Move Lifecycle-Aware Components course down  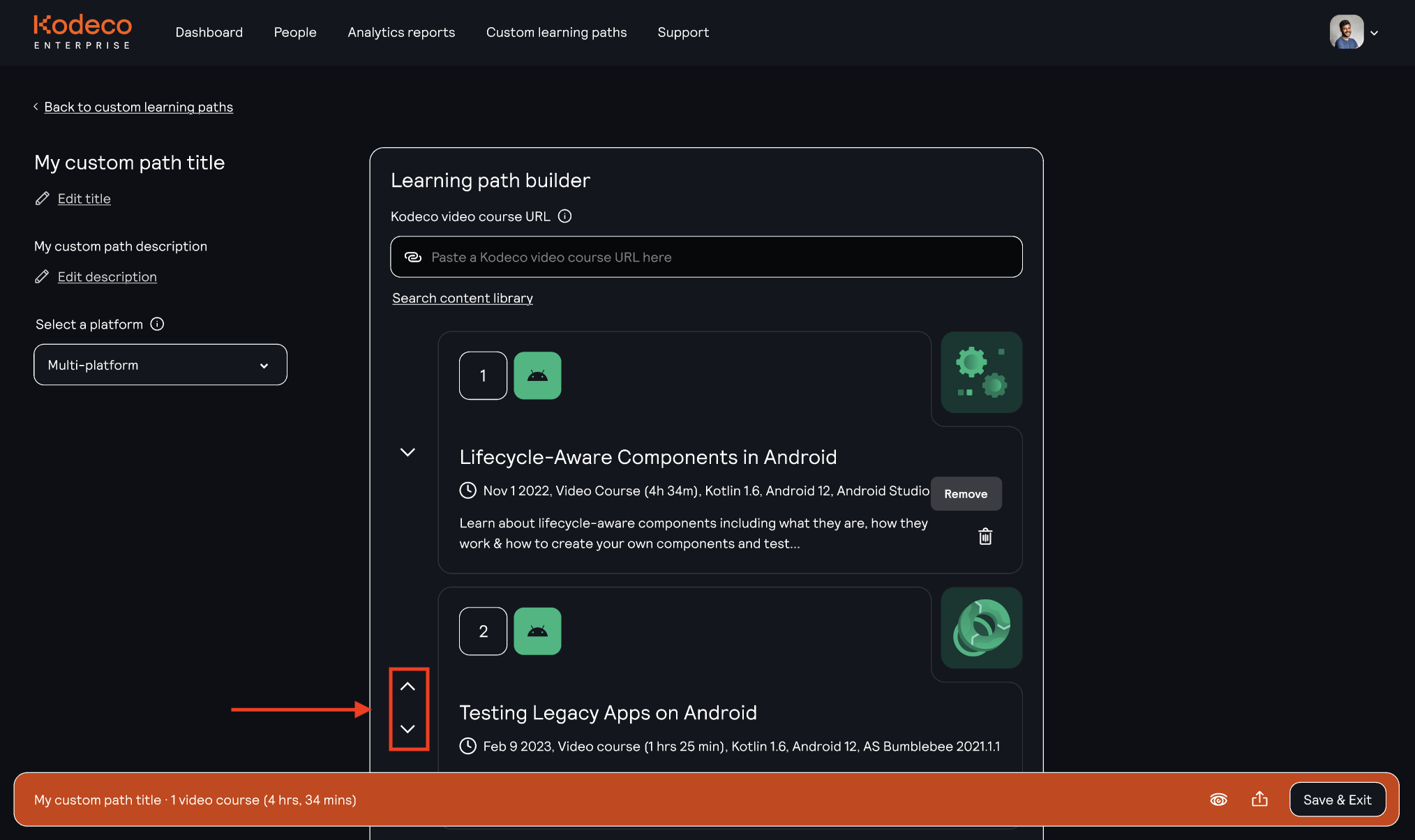click(407, 452)
